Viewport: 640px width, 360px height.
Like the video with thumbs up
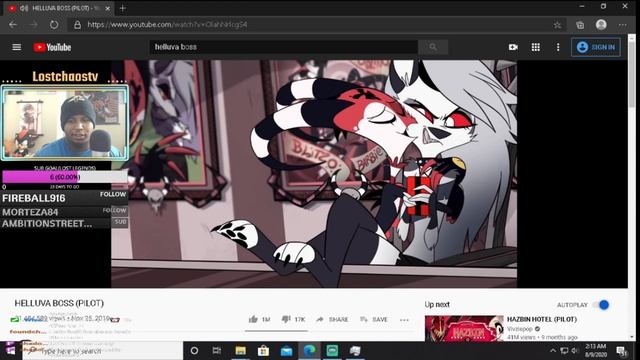(x=260, y=319)
